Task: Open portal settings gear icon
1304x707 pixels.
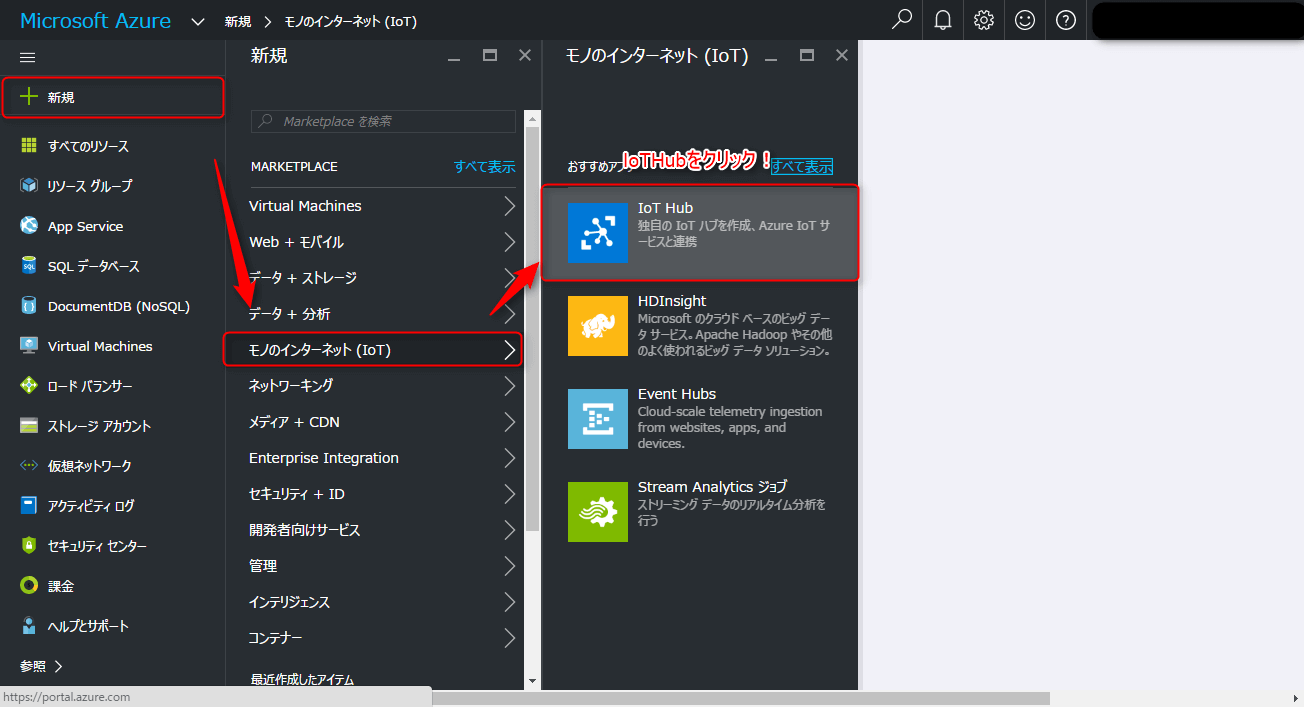Action: (984, 20)
